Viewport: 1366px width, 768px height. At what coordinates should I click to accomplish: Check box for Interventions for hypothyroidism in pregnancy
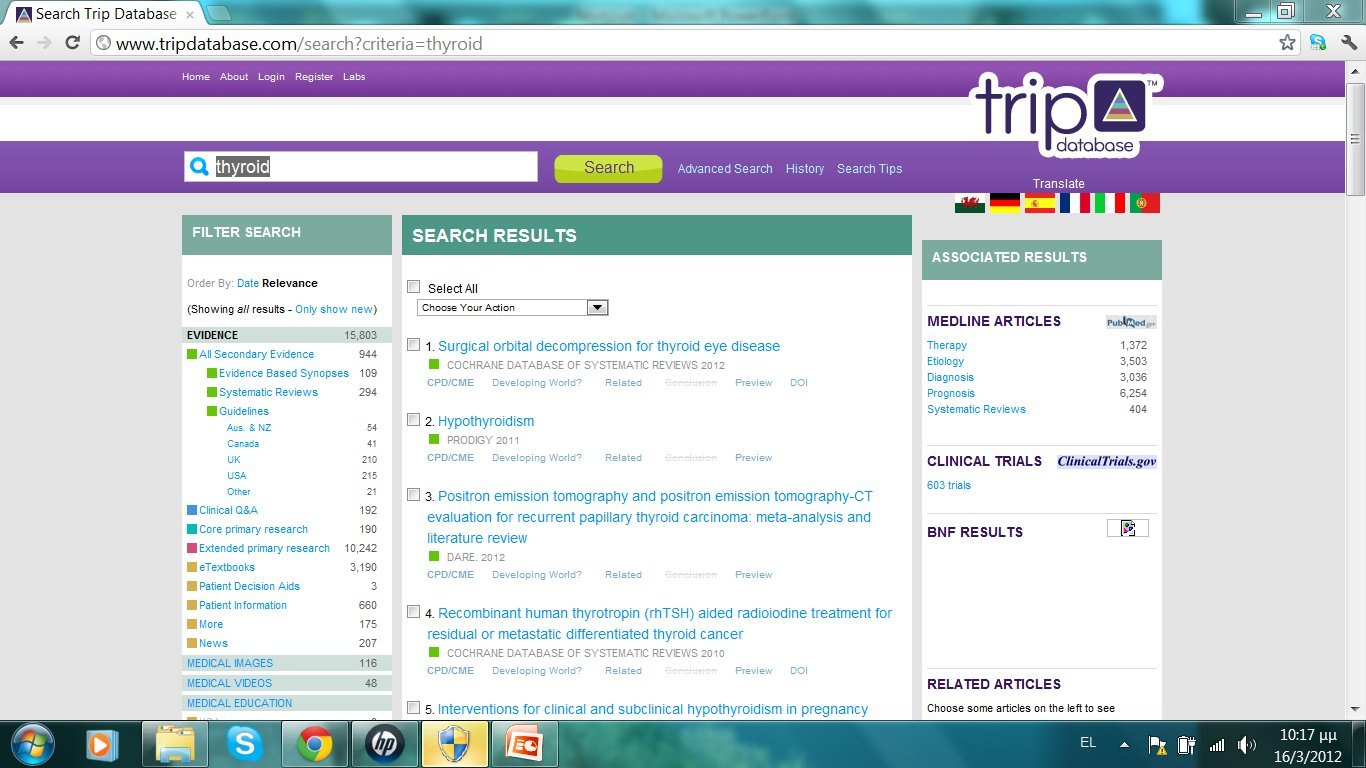tap(414, 708)
